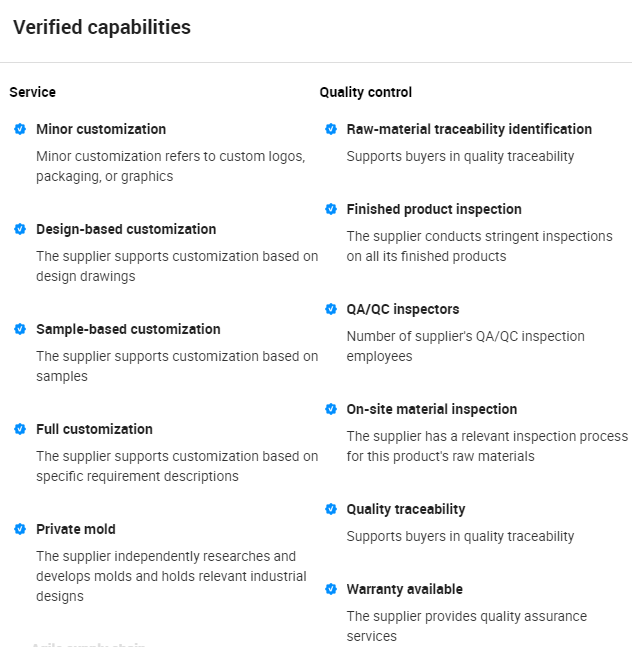Click the Warranty available heading

(405, 589)
